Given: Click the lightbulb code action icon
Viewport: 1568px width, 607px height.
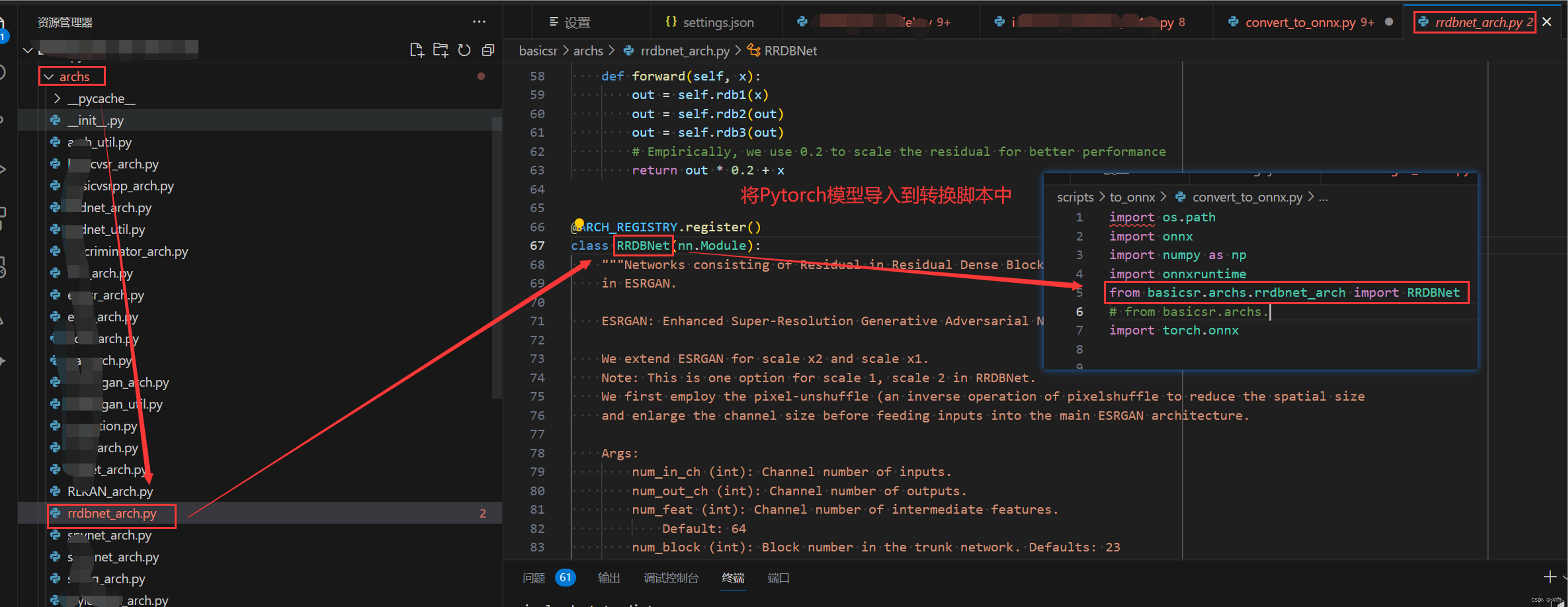Looking at the screenshot, I should point(579,224).
